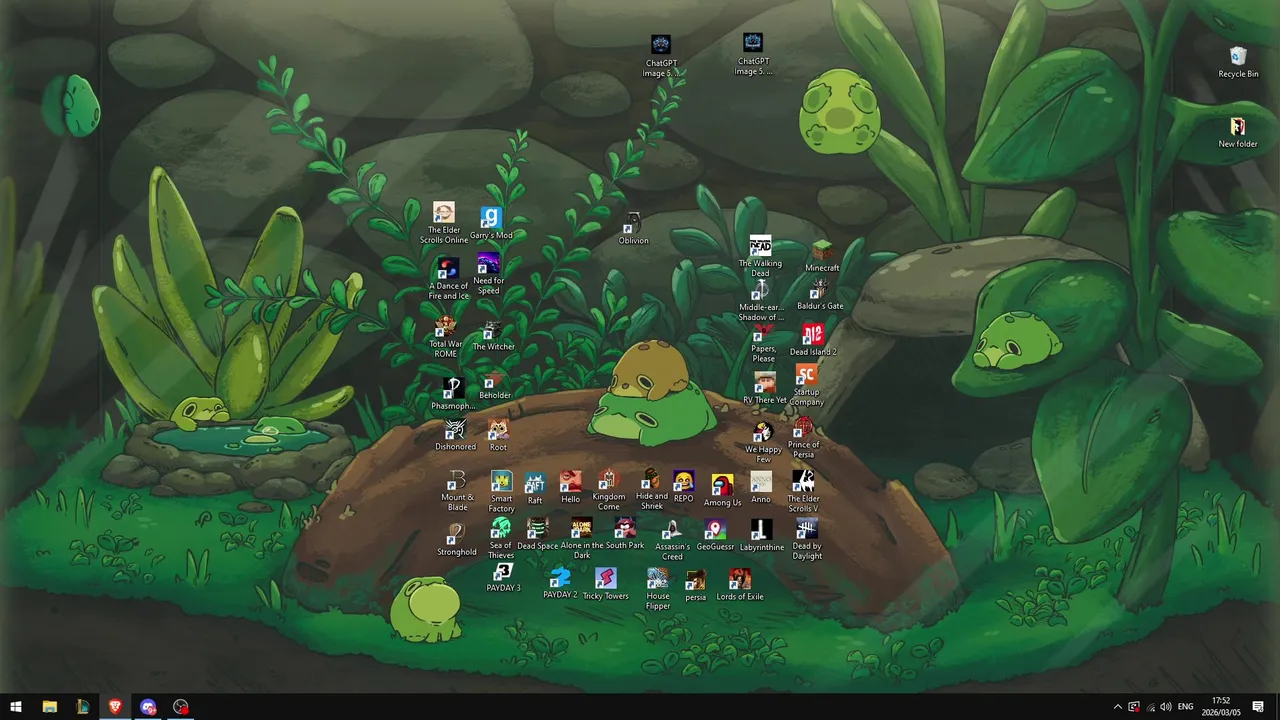The height and width of the screenshot is (720, 1280).
Task: Click The Witcher desktop icon
Action: (x=493, y=336)
